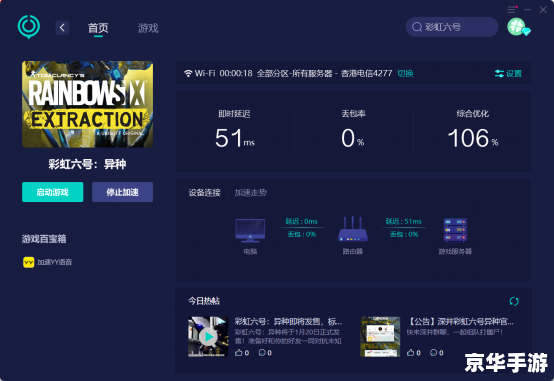Click the 51ms 即时延迟 value
Screen dimensions: 554x381
point(235,138)
